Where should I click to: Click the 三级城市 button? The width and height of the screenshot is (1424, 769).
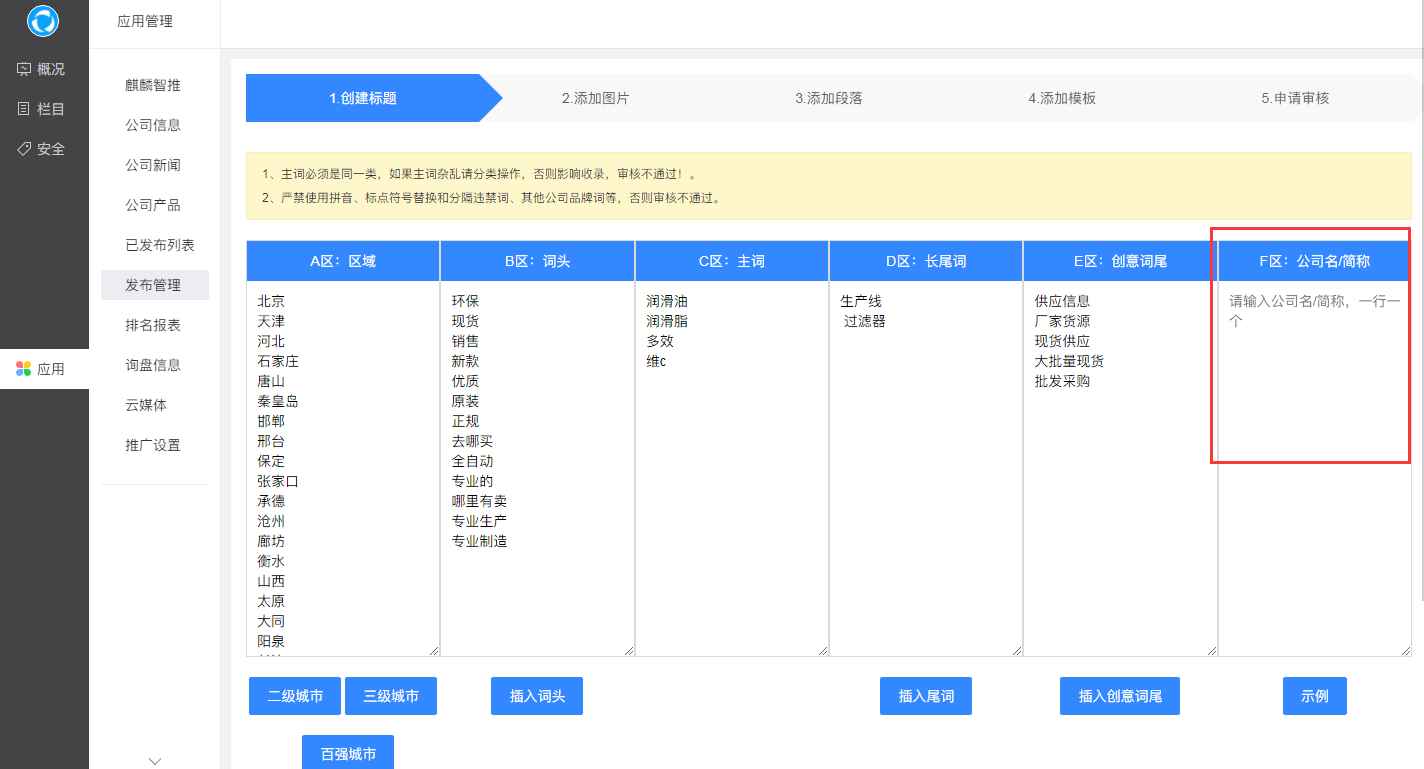(391, 696)
